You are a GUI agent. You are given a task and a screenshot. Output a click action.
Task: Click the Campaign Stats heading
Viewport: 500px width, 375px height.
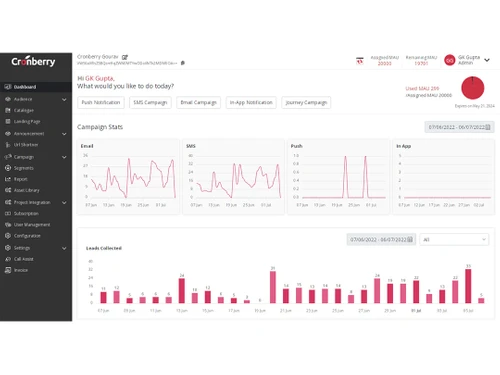tap(100, 127)
